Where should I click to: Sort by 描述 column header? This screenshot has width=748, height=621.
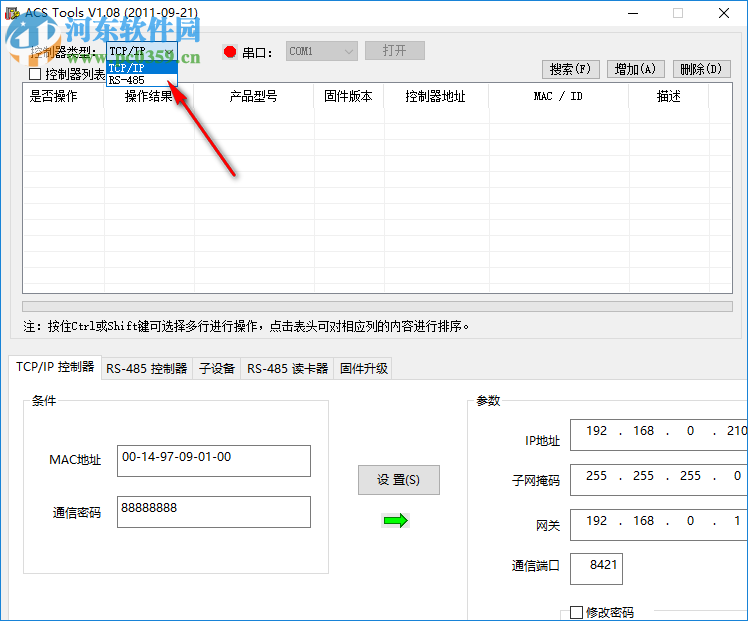669,96
